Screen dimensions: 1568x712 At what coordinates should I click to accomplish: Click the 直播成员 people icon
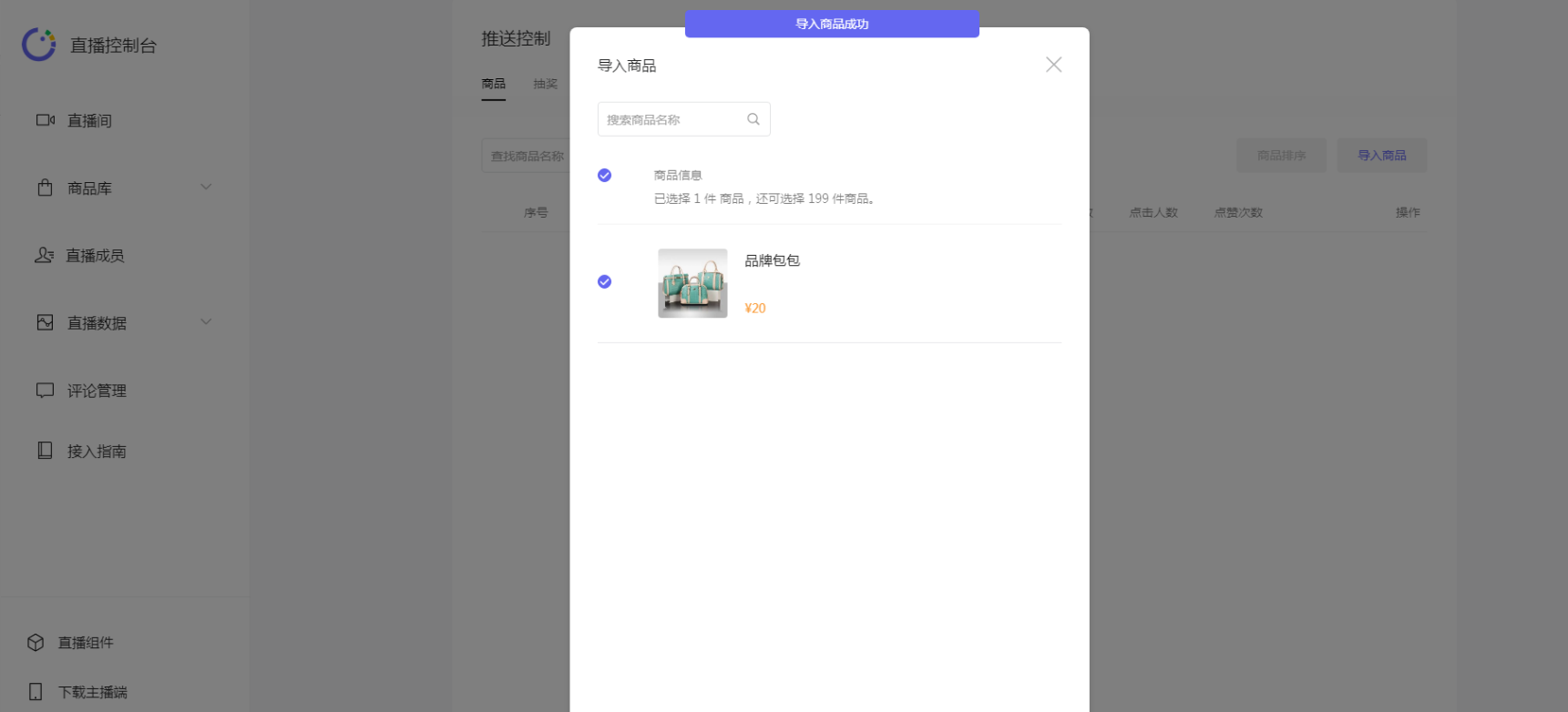44,255
